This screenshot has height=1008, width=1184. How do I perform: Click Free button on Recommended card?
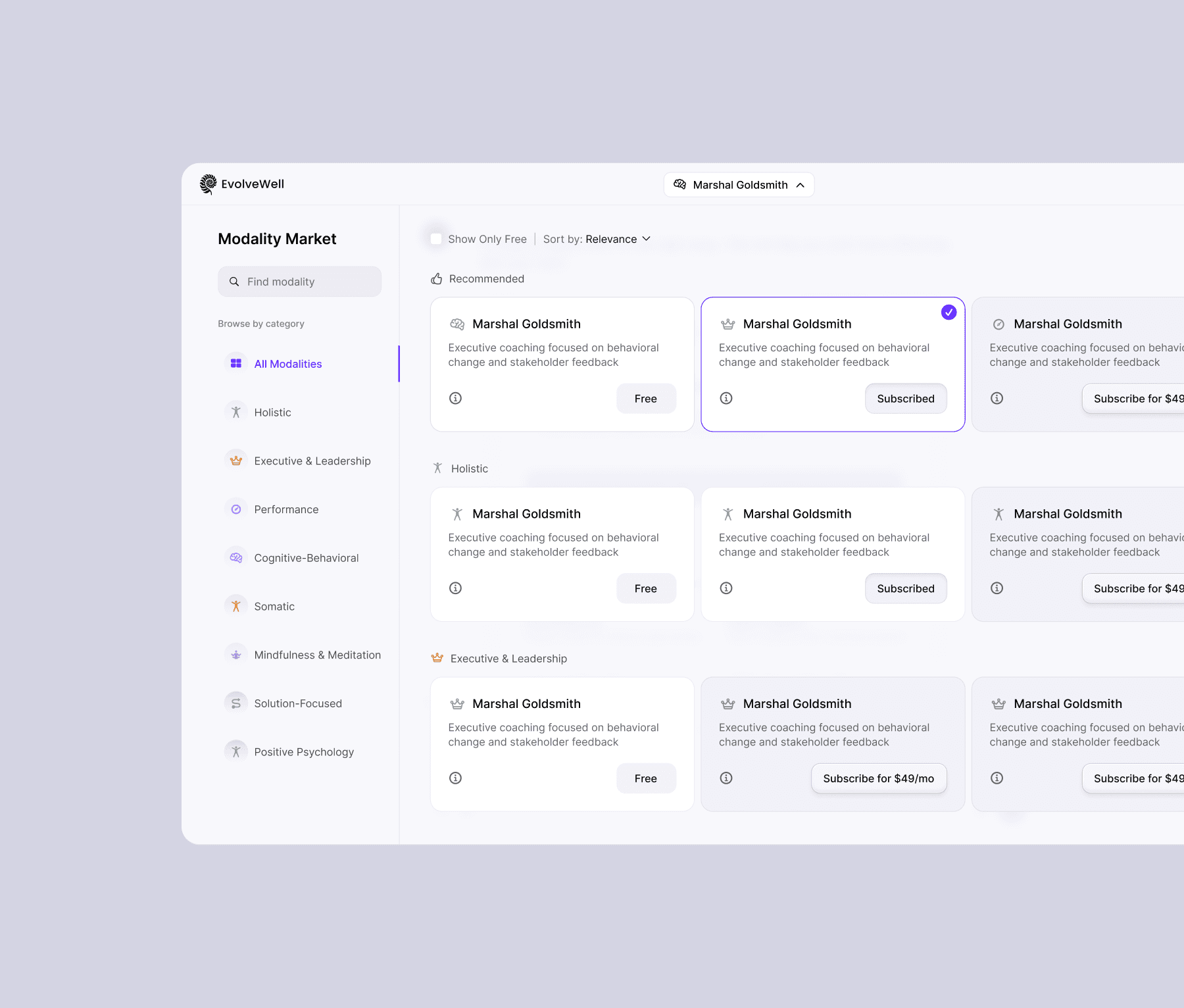[646, 399]
